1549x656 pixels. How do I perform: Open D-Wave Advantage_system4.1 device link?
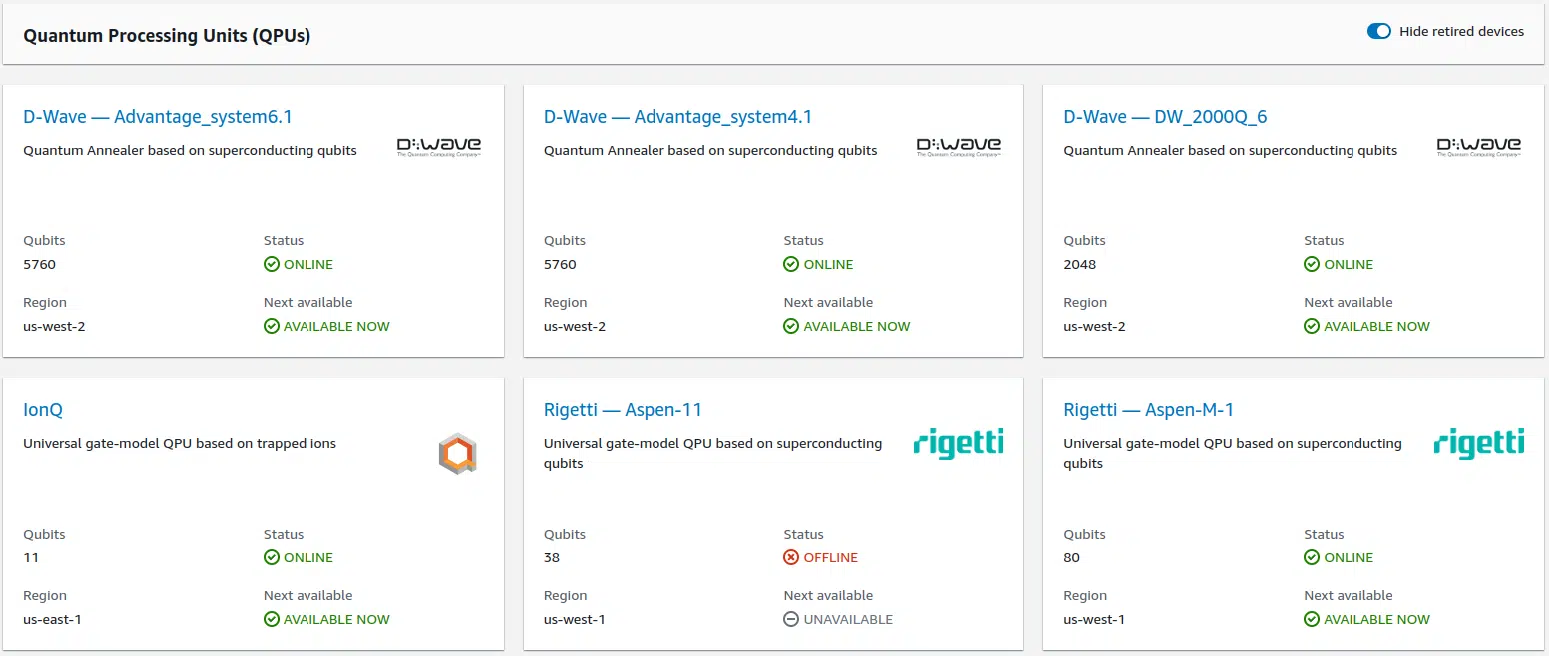678,117
